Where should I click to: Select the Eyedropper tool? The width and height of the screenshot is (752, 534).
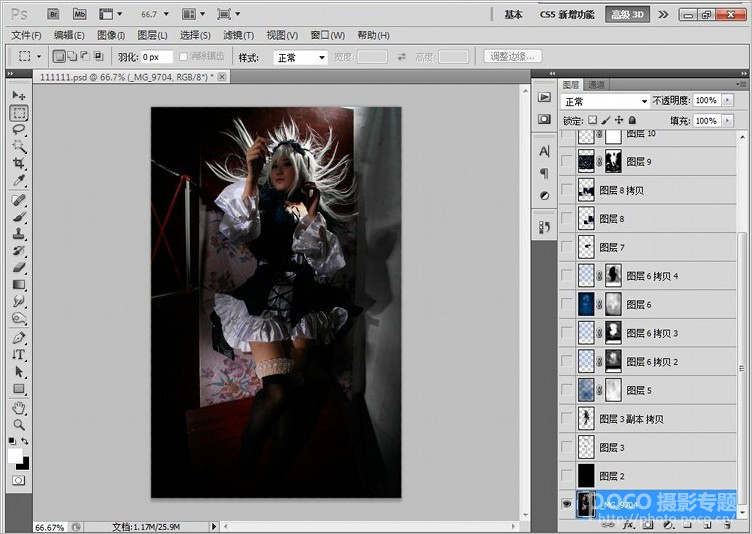point(19,180)
